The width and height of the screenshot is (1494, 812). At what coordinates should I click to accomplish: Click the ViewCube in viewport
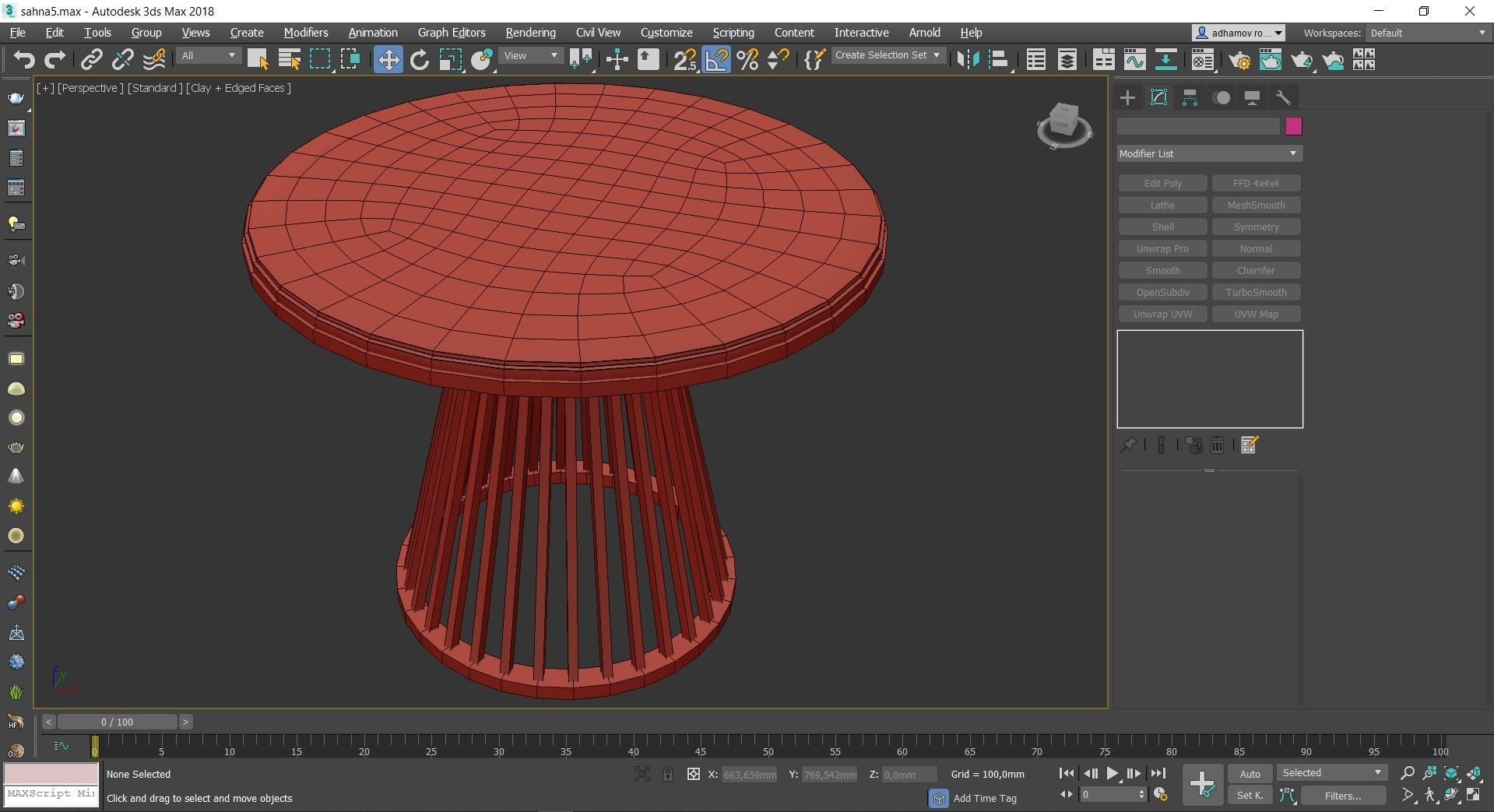(x=1063, y=125)
